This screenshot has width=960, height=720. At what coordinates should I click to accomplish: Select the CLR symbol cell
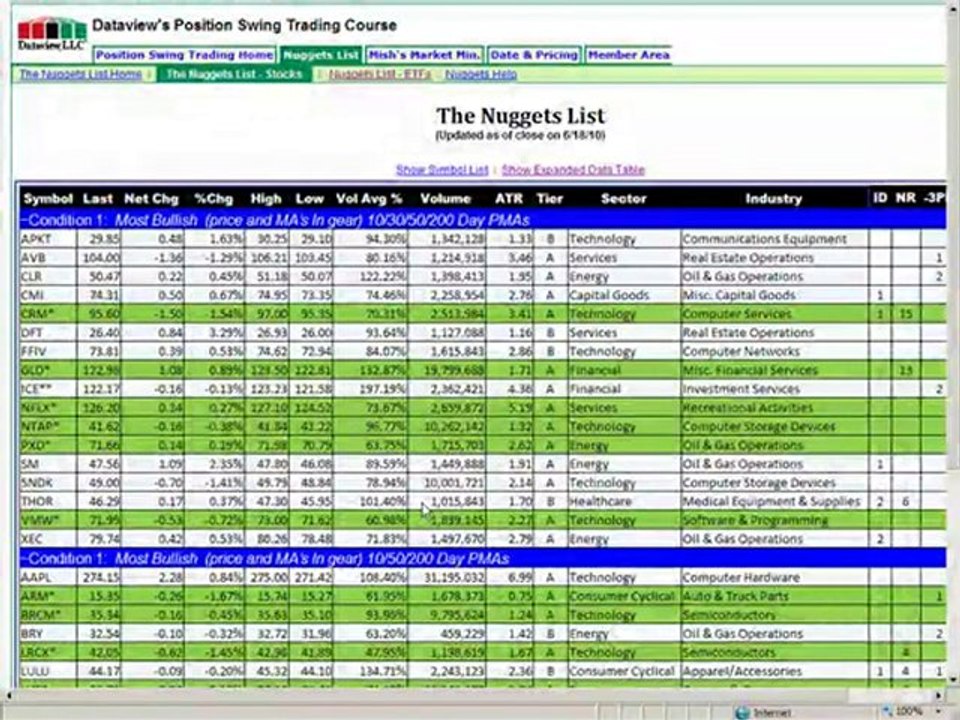48,277
